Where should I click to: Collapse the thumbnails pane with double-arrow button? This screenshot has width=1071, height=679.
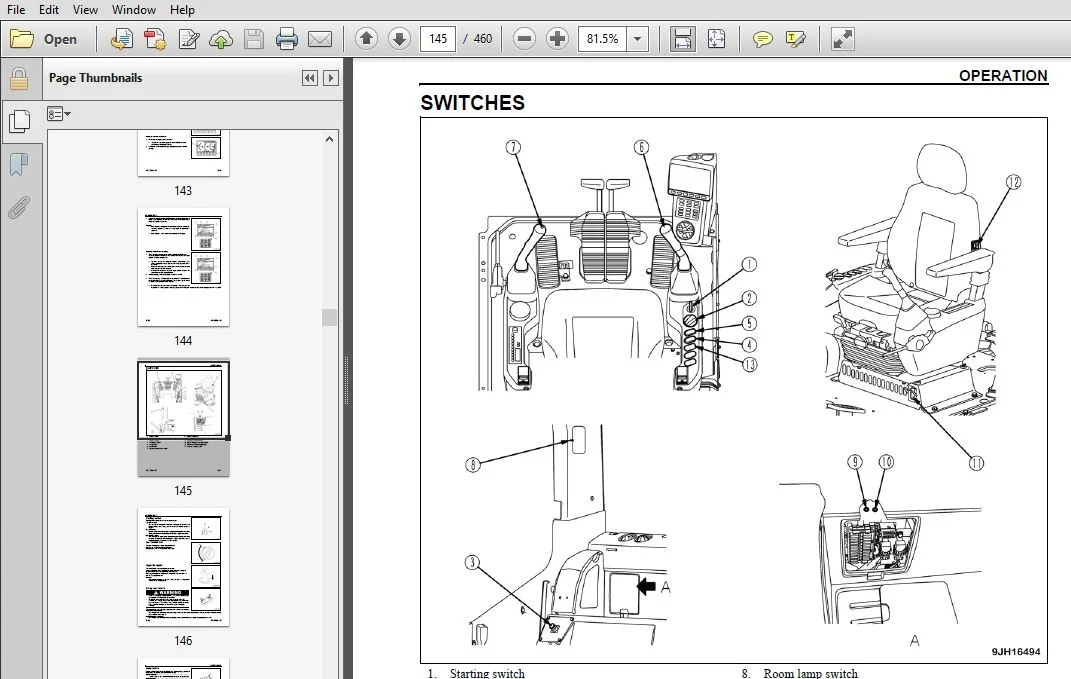tap(309, 78)
